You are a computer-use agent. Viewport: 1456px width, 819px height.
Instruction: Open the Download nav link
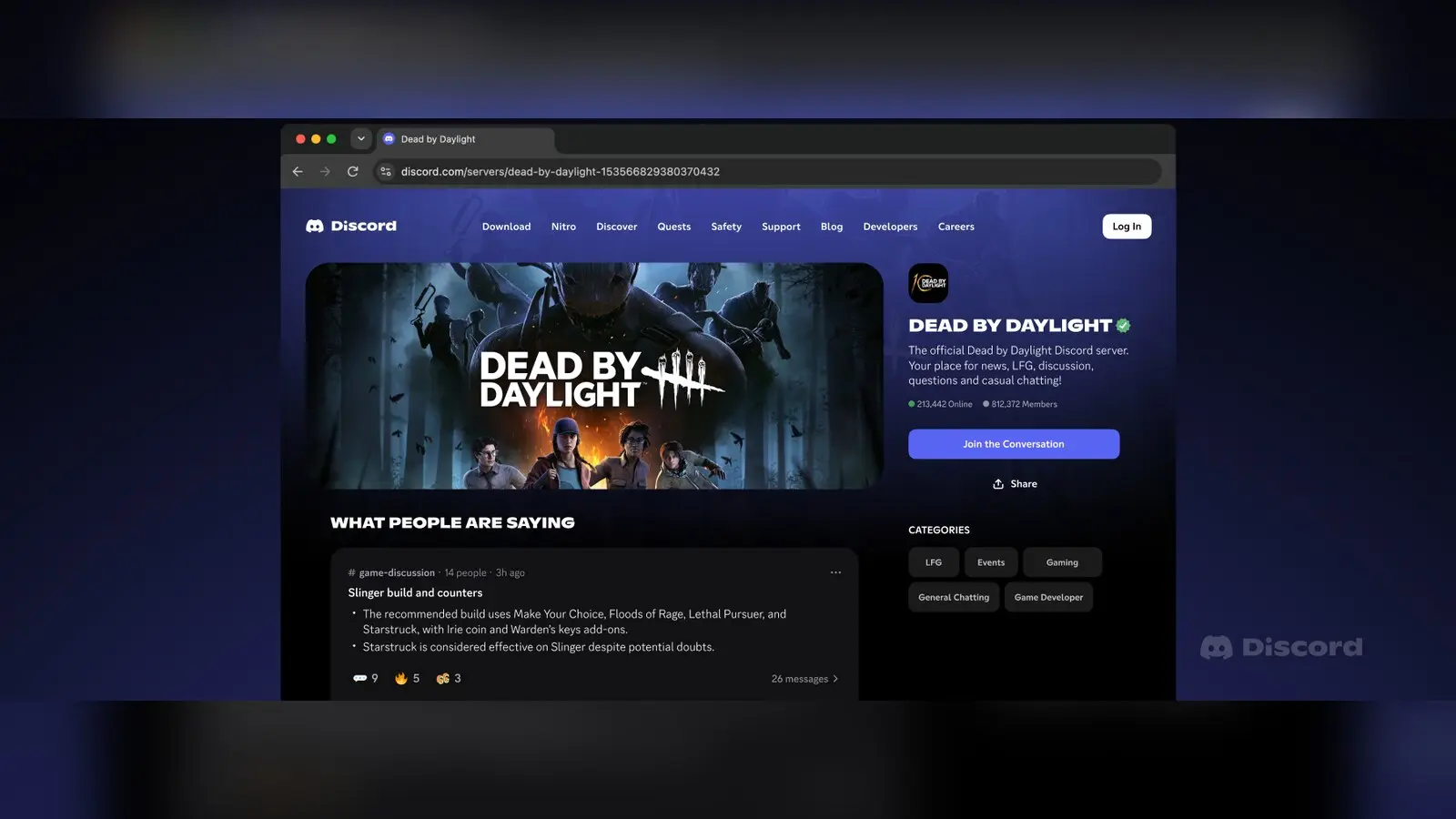point(506,227)
